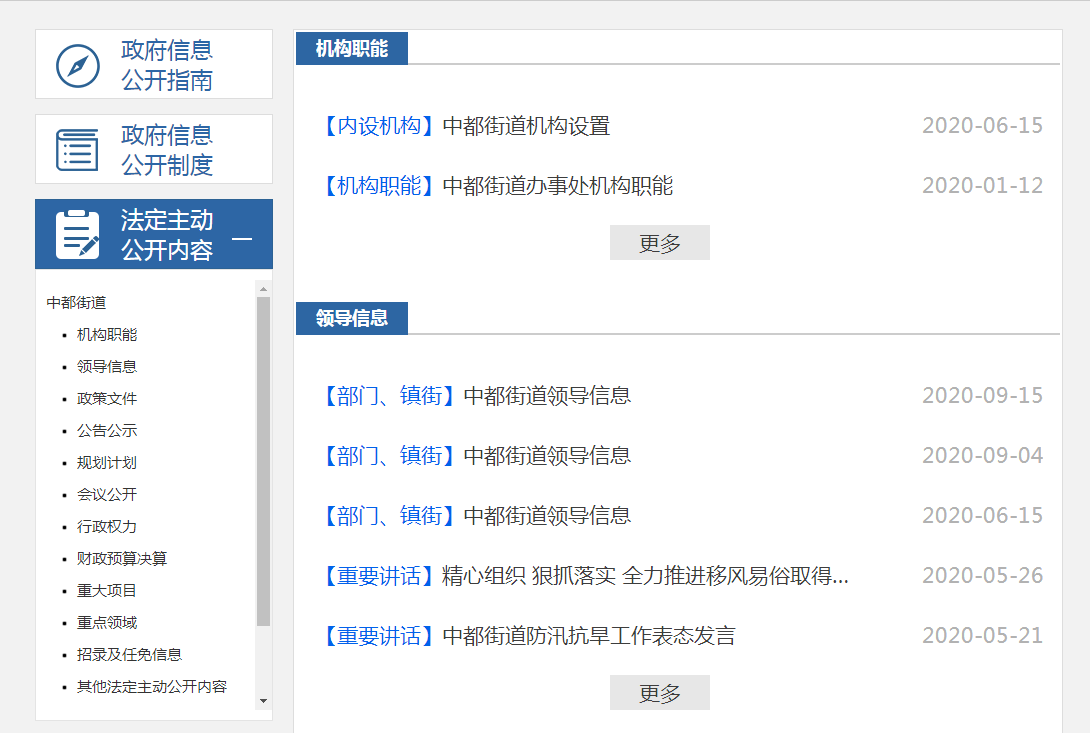Click the compass icon for 政府信息公开指南
Screen dimensions: 1090x733
coord(78,66)
